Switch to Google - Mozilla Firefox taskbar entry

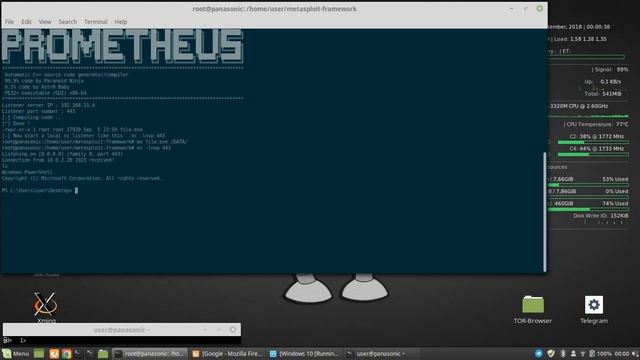[227, 353]
